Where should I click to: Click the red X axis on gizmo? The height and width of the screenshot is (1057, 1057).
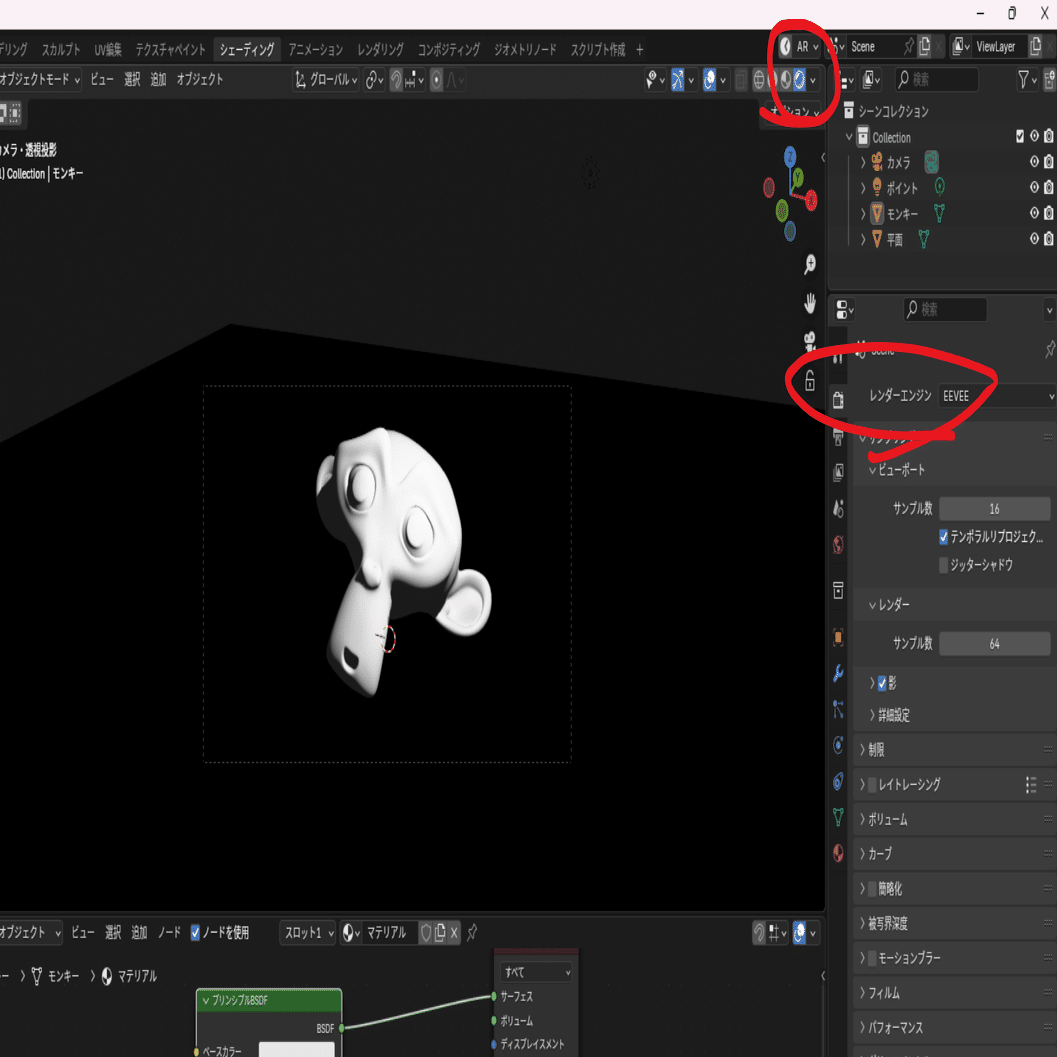click(811, 200)
